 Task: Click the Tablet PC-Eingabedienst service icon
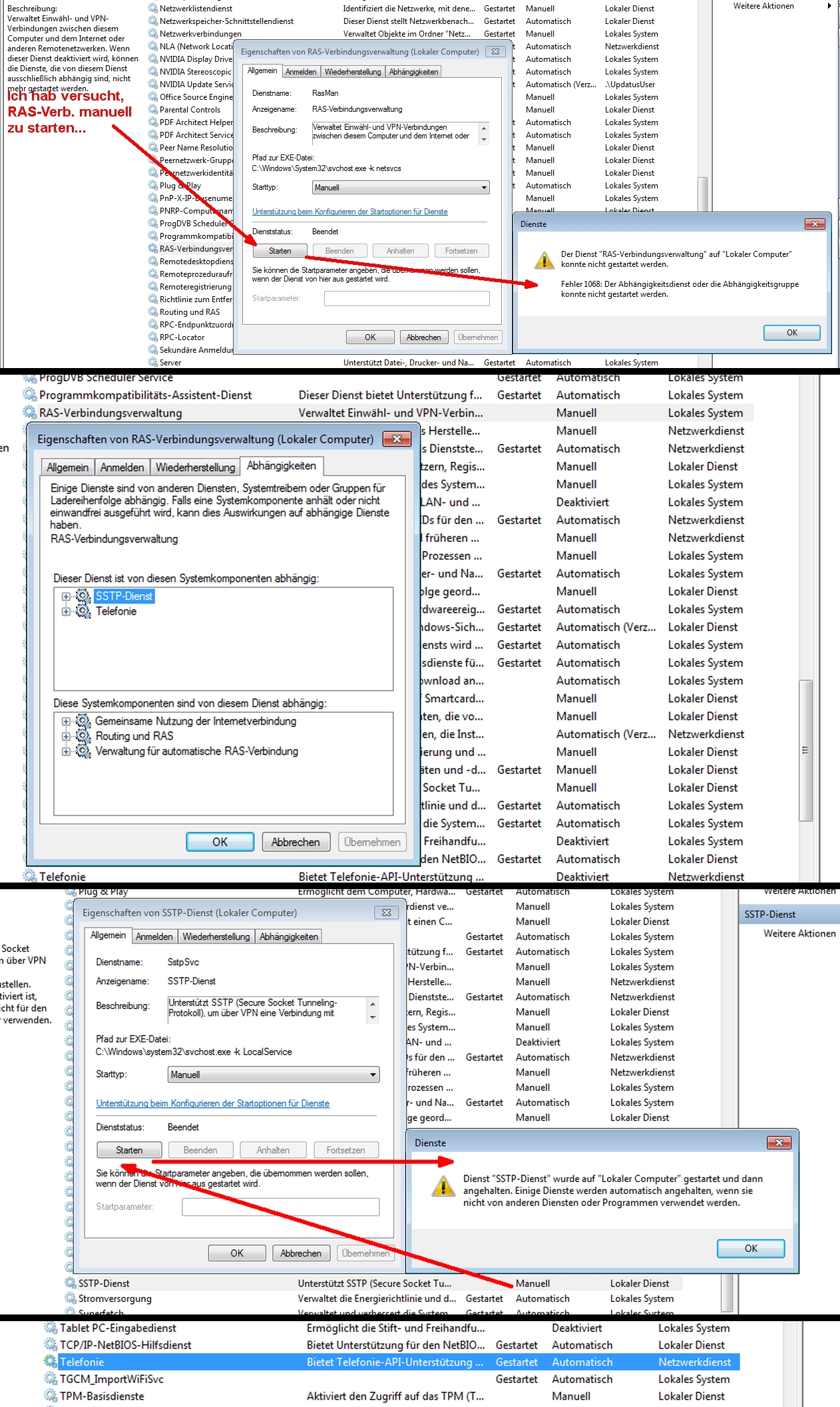(51, 1328)
